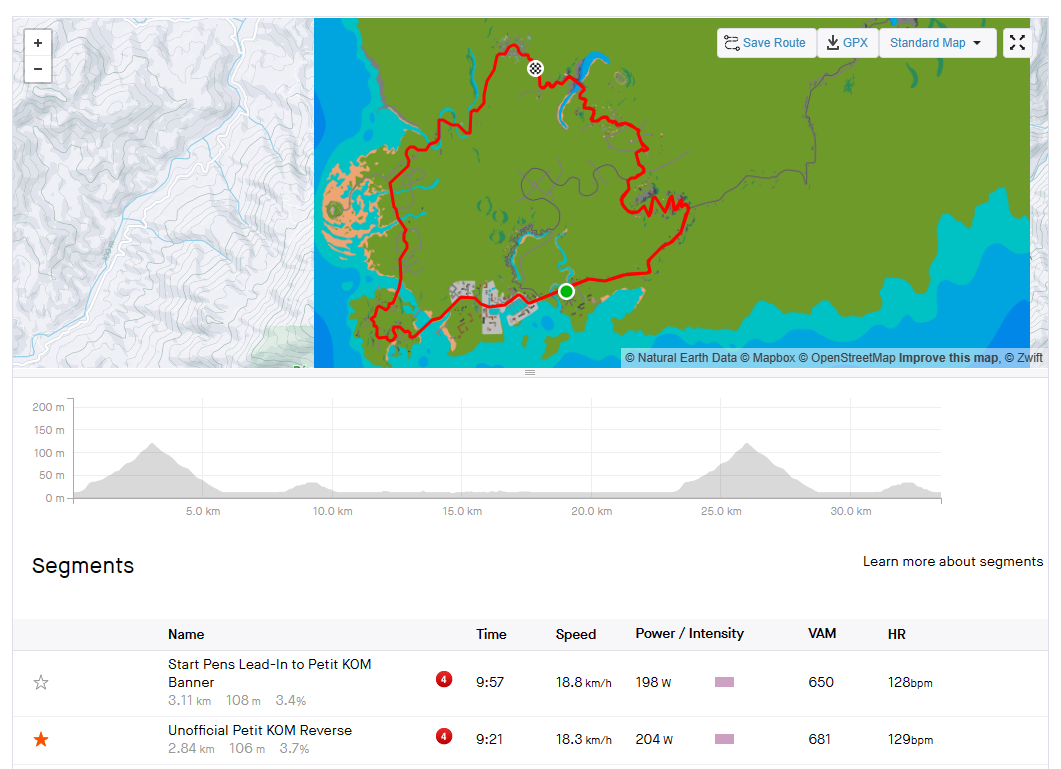1061x769 pixels.
Task: Unstar the Unofficial Petit KOM Reverse segment
Action: (41, 739)
